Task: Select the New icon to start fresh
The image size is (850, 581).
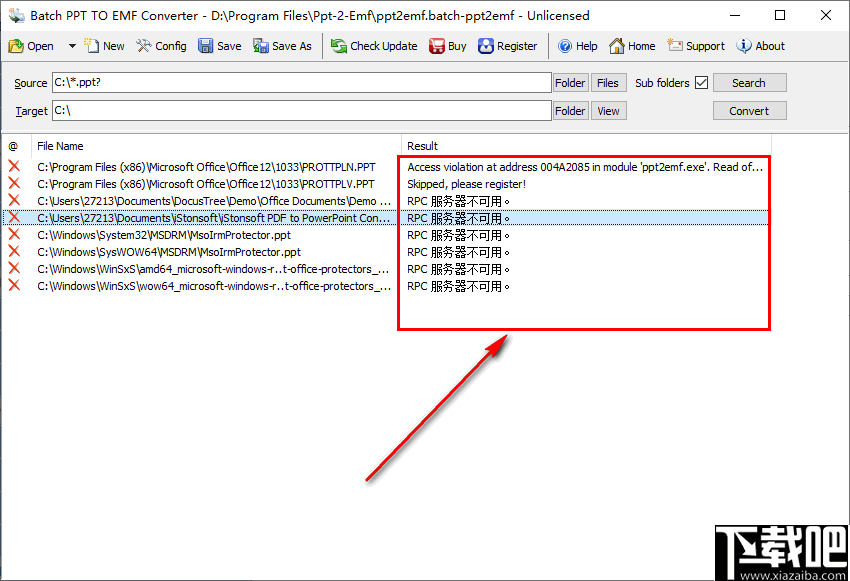Action: (103, 45)
